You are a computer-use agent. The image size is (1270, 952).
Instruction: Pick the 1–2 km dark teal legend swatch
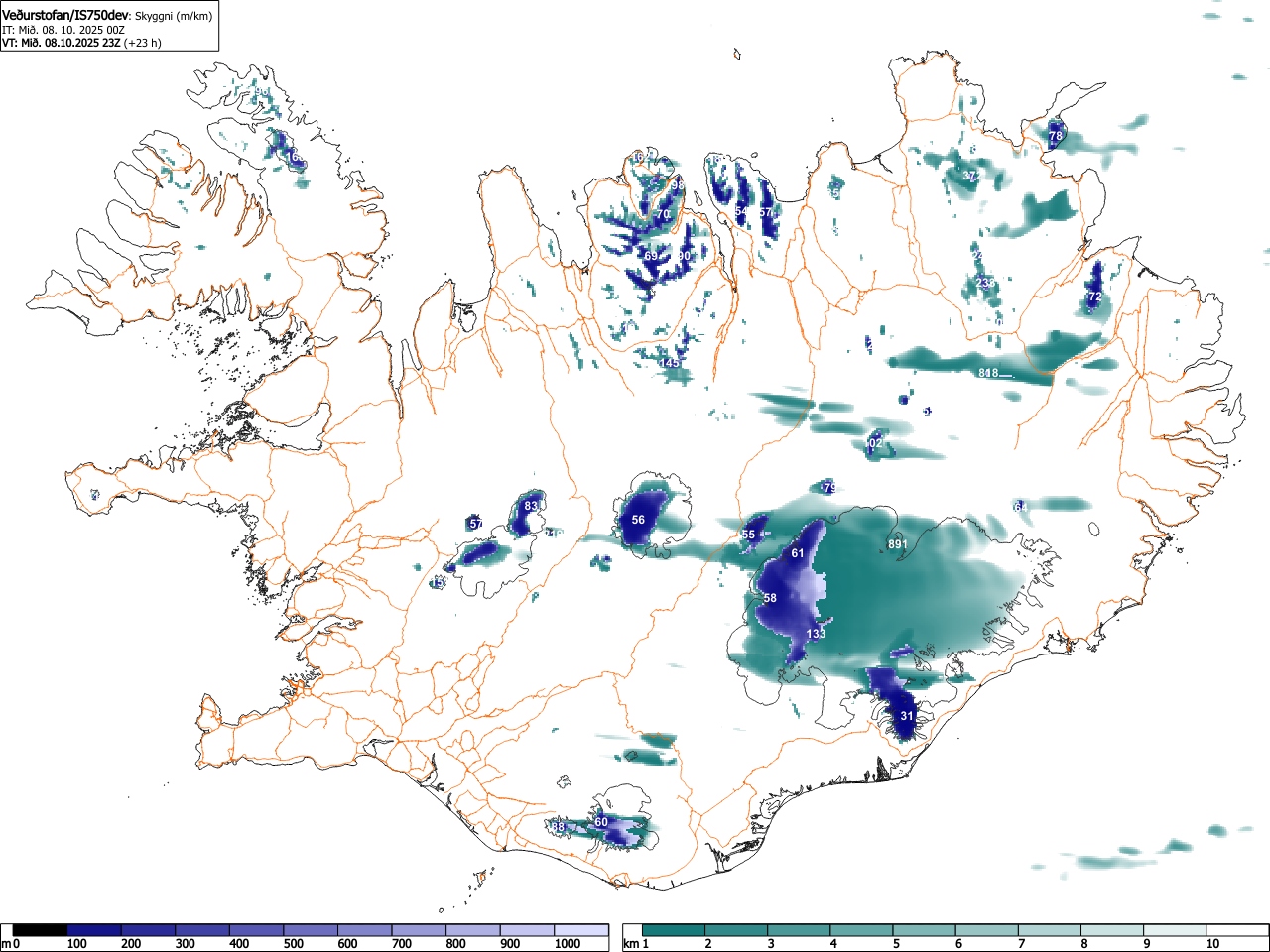point(675,930)
